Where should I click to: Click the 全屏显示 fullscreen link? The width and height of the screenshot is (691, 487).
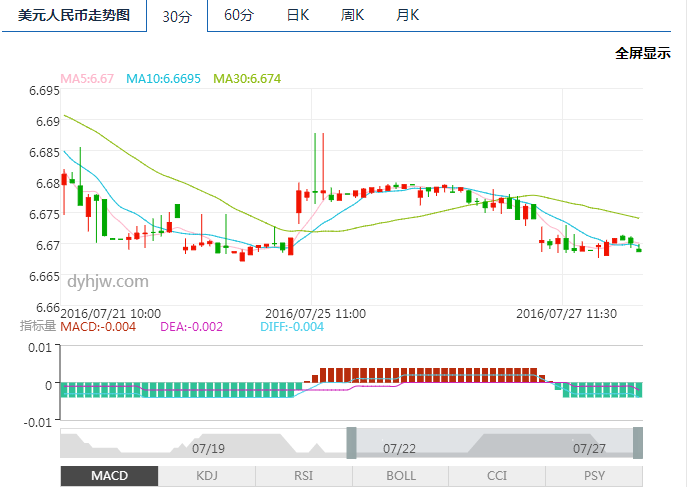(x=642, y=53)
